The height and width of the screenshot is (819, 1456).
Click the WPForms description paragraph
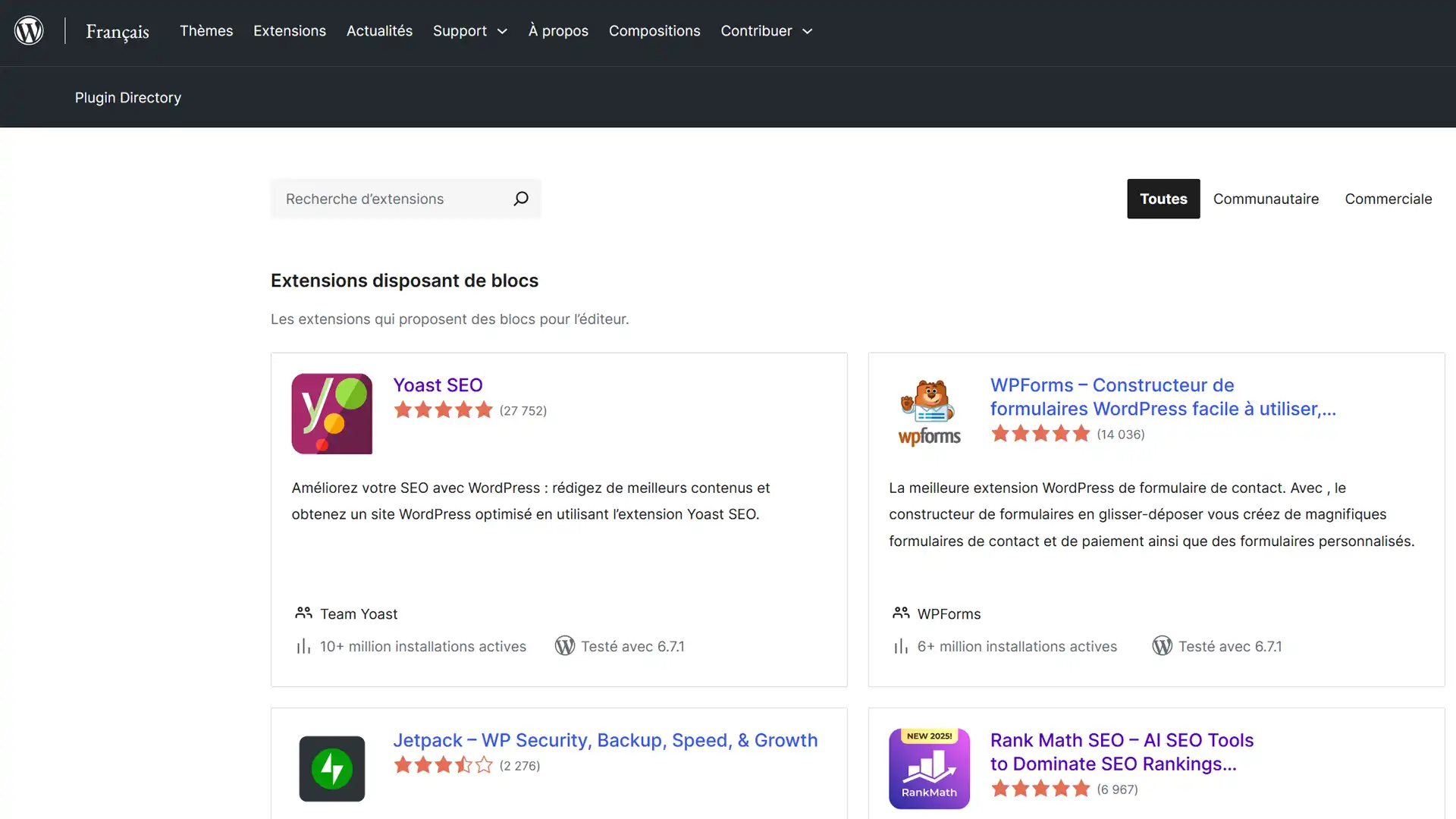coord(1151,514)
